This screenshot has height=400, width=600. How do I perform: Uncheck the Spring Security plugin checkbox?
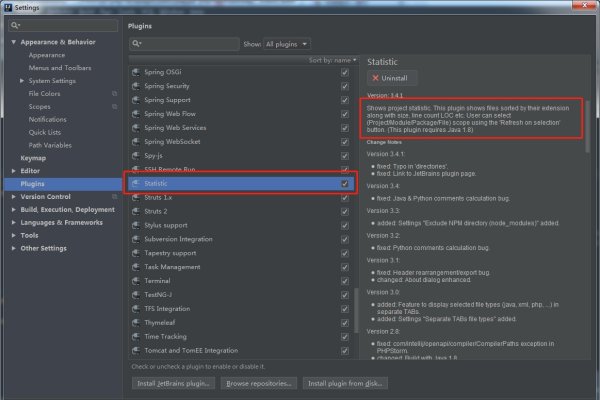pyautogui.click(x=345, y=86)
